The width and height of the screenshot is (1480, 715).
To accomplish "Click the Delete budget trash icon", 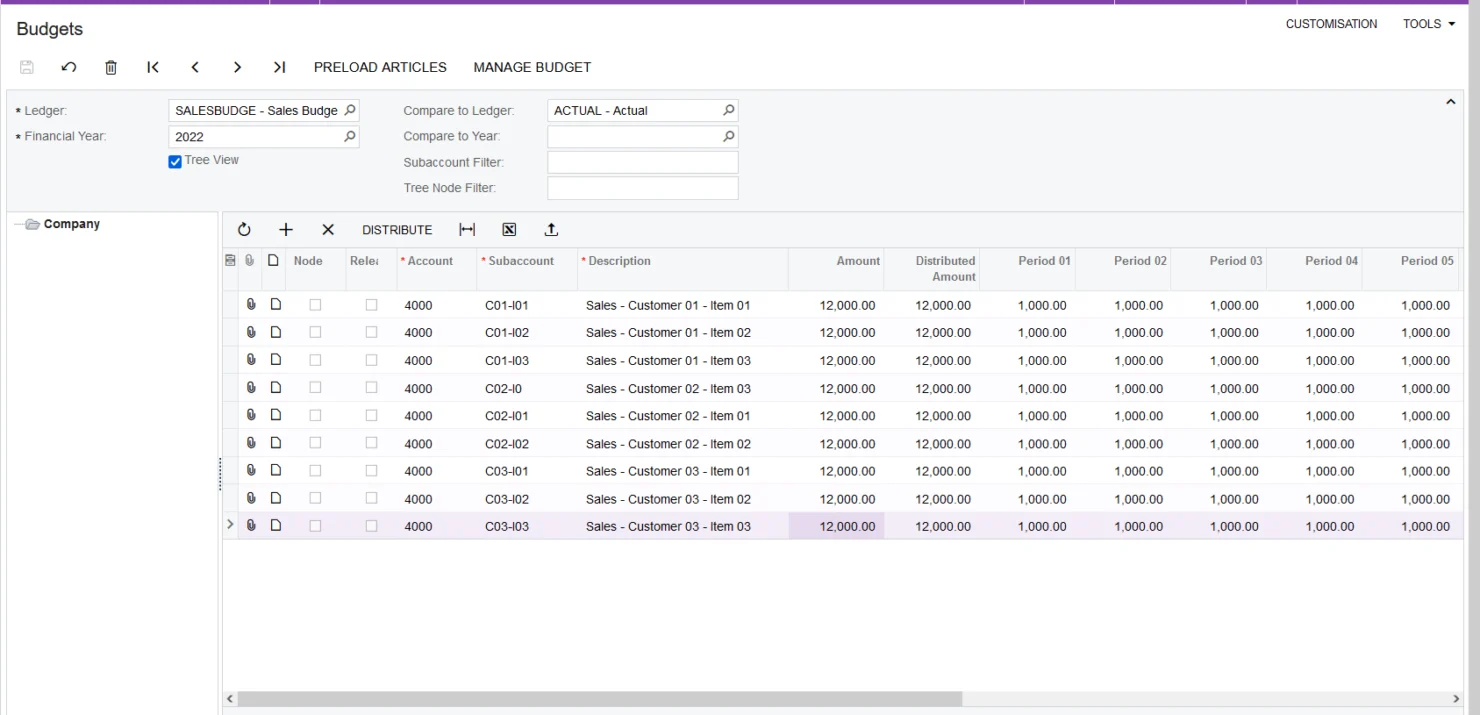I will click(110, 67).
